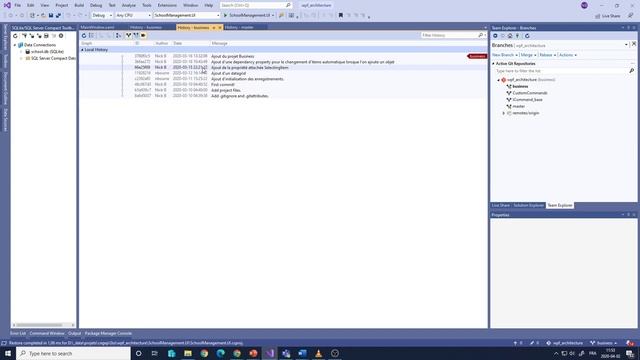Open the Package Manager Console tab
640x360 pixels.
(108, 333)
